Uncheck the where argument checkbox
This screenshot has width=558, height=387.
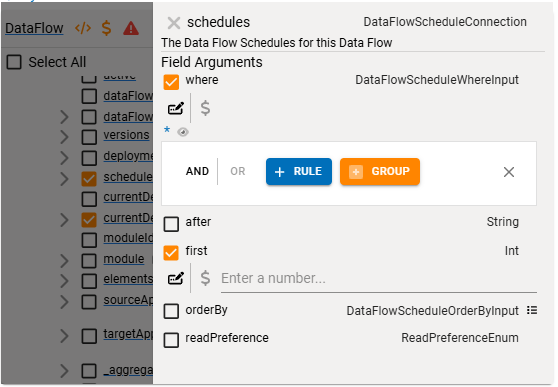click(x=171, y=82)
